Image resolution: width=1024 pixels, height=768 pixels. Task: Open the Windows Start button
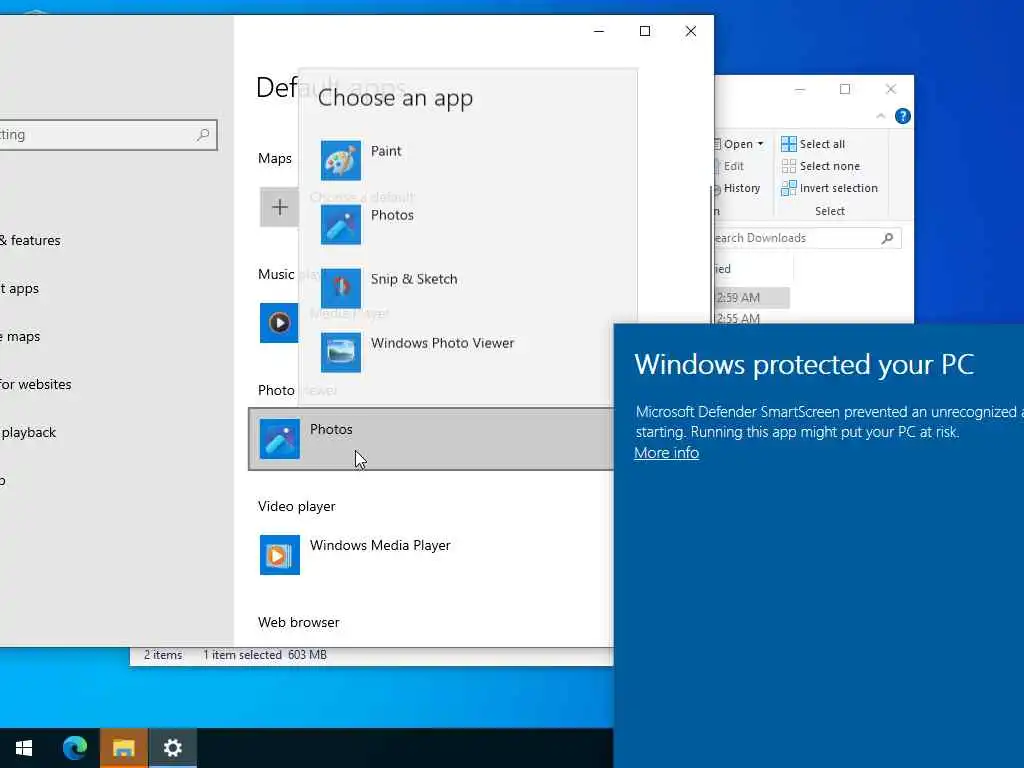click(24, 748)
